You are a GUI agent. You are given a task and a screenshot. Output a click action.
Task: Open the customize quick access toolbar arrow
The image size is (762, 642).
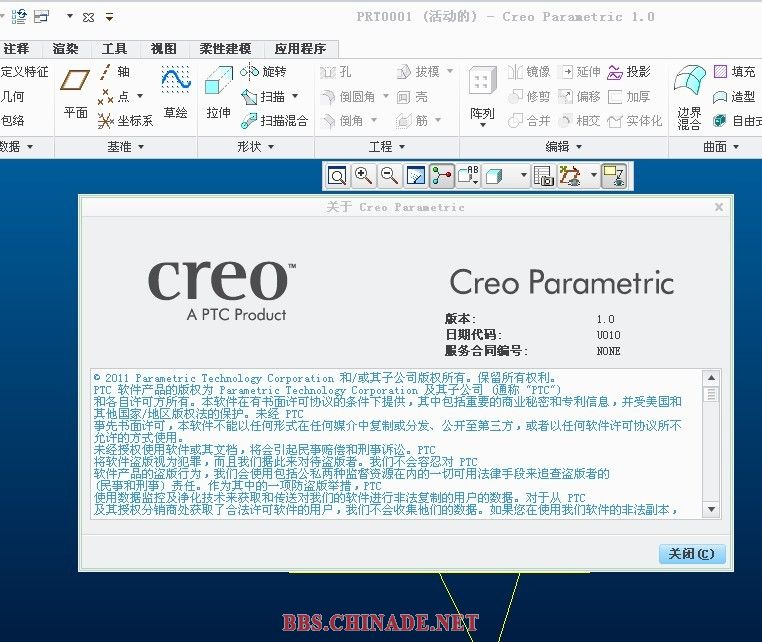click(109, 17)
